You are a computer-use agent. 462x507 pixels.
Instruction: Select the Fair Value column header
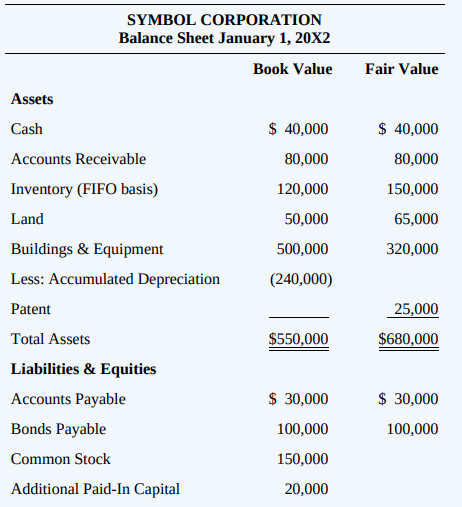(x=402, y=69)
